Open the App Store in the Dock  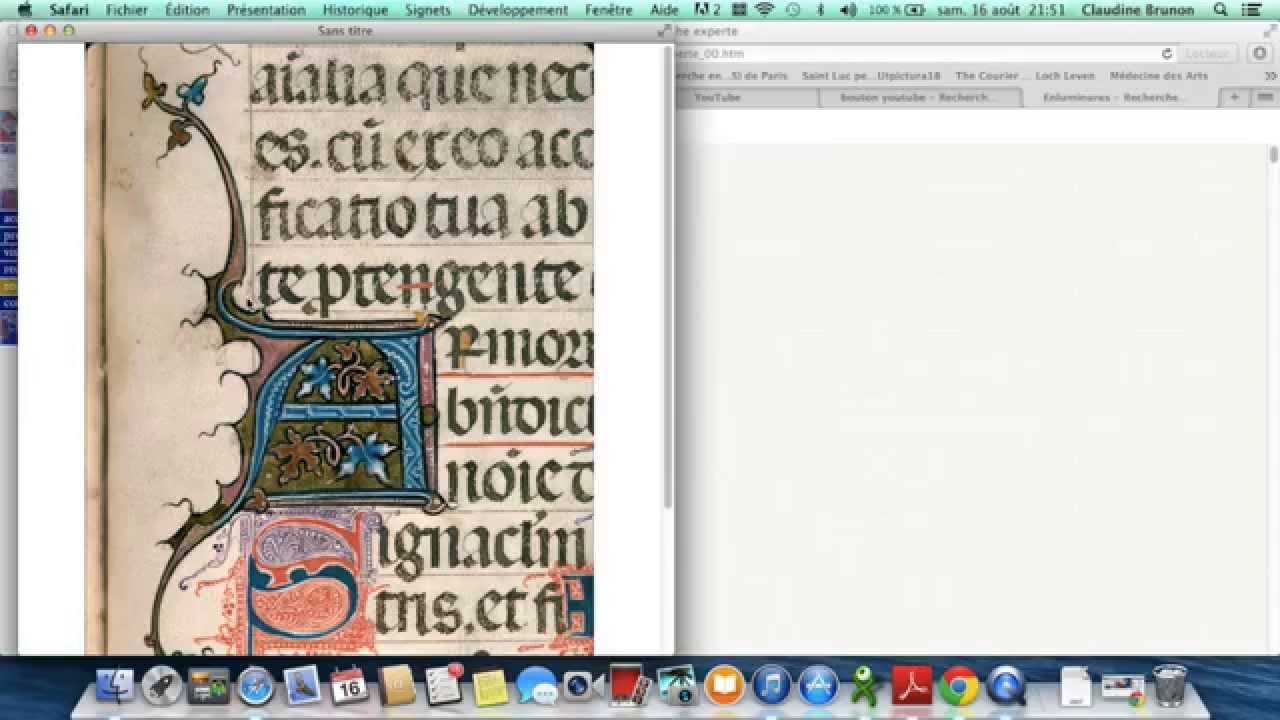click(x=818, y=686)
